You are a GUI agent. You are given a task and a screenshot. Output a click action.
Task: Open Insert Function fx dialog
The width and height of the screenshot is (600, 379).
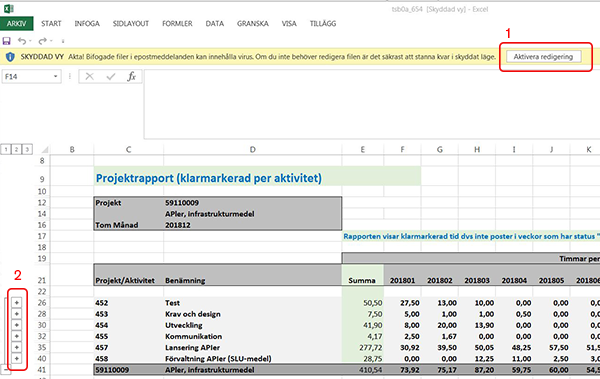click(x=132, y=77)
